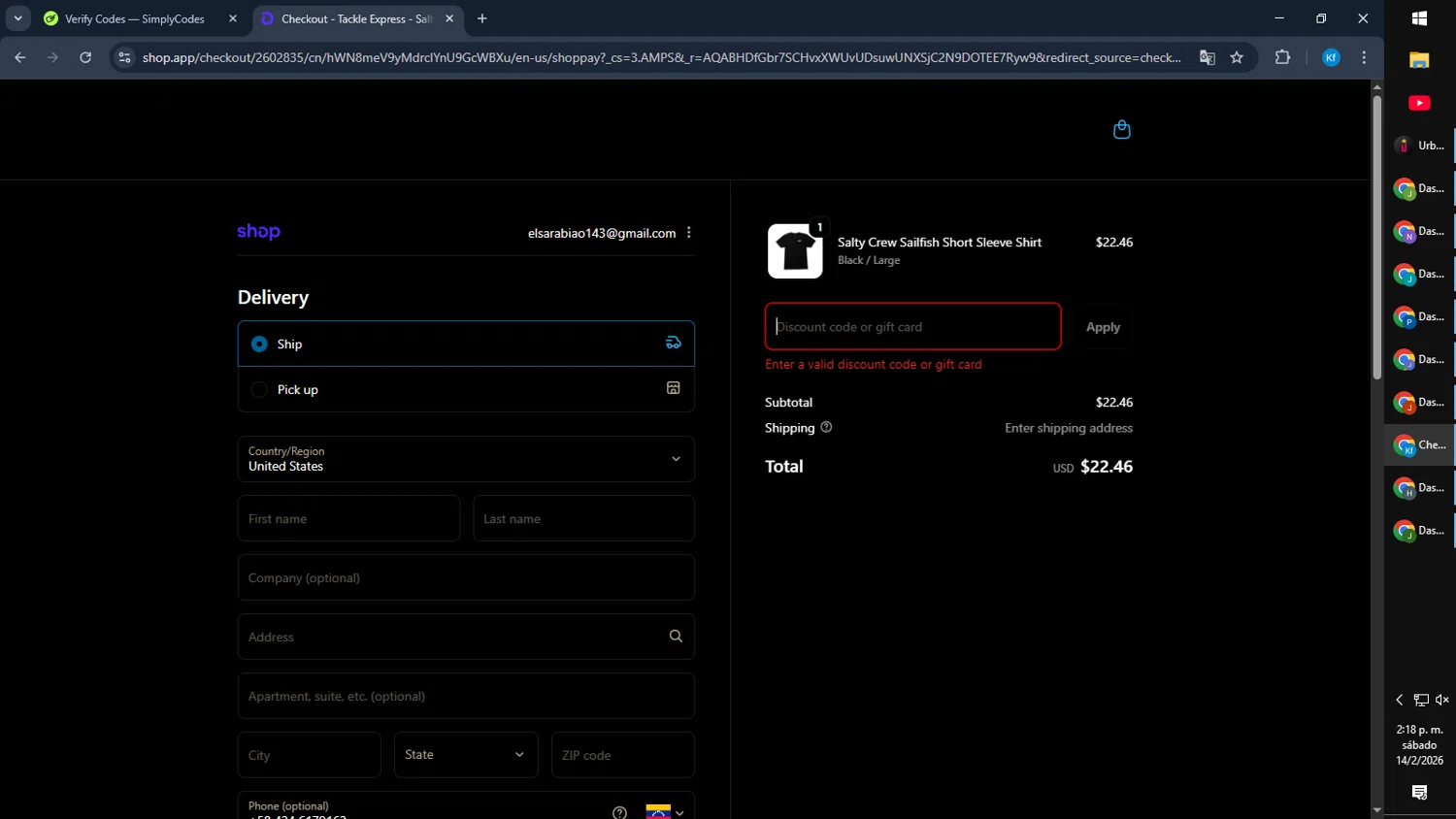
Task: Click the Delivery heading
Action: point(273,298)
